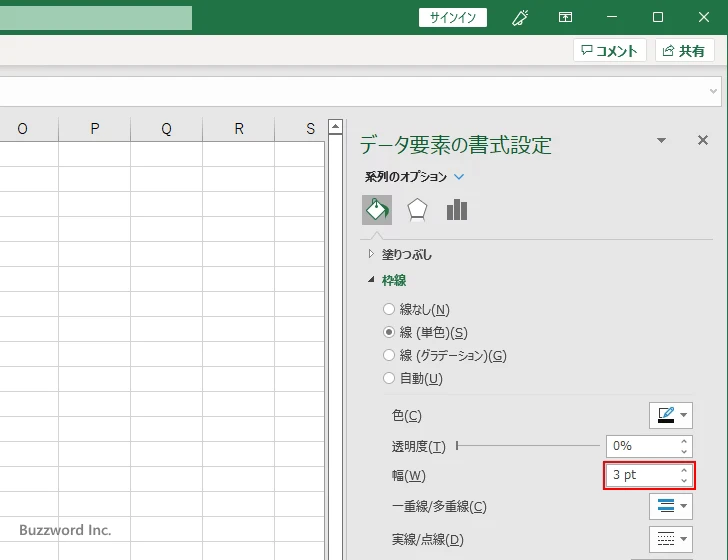
Task: Click the 共有 share button
Action: pos(684,51)
